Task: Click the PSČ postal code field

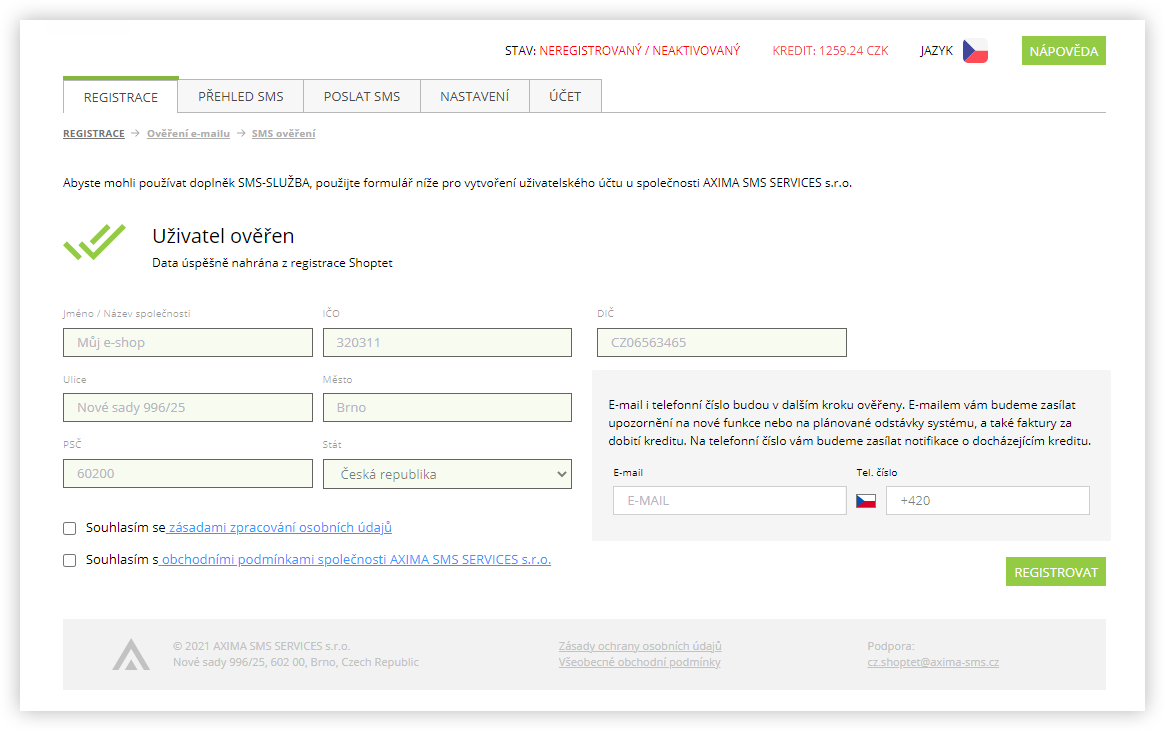Action: click(x=188, y=473)
